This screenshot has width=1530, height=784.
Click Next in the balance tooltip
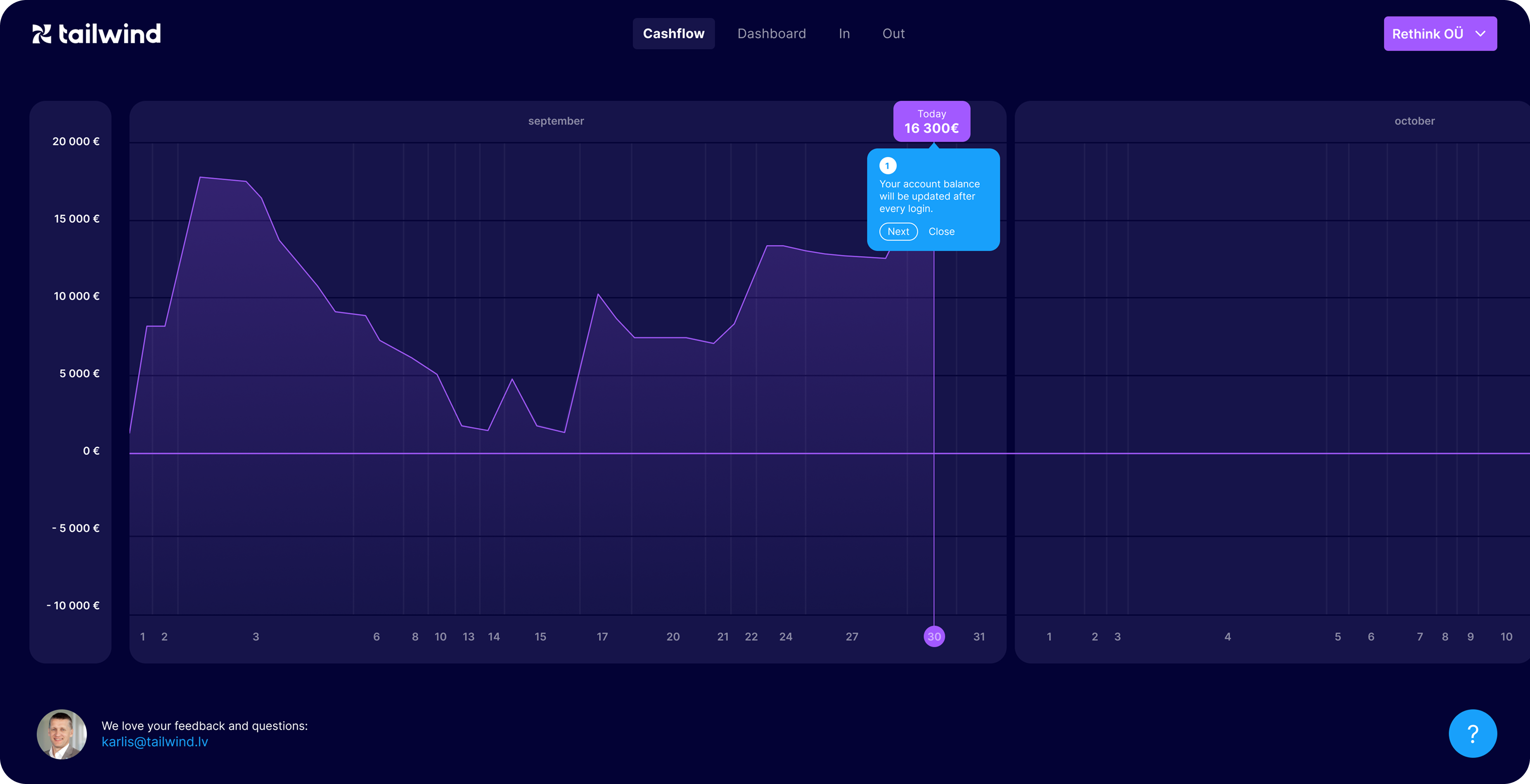click(x=898, y=231)
